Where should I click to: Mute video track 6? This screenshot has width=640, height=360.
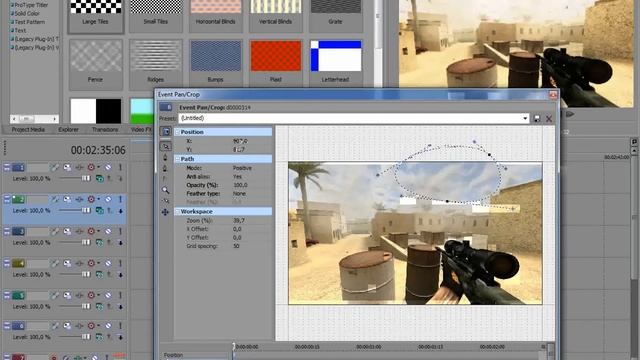pyautogui.click(x=108, y=326)
